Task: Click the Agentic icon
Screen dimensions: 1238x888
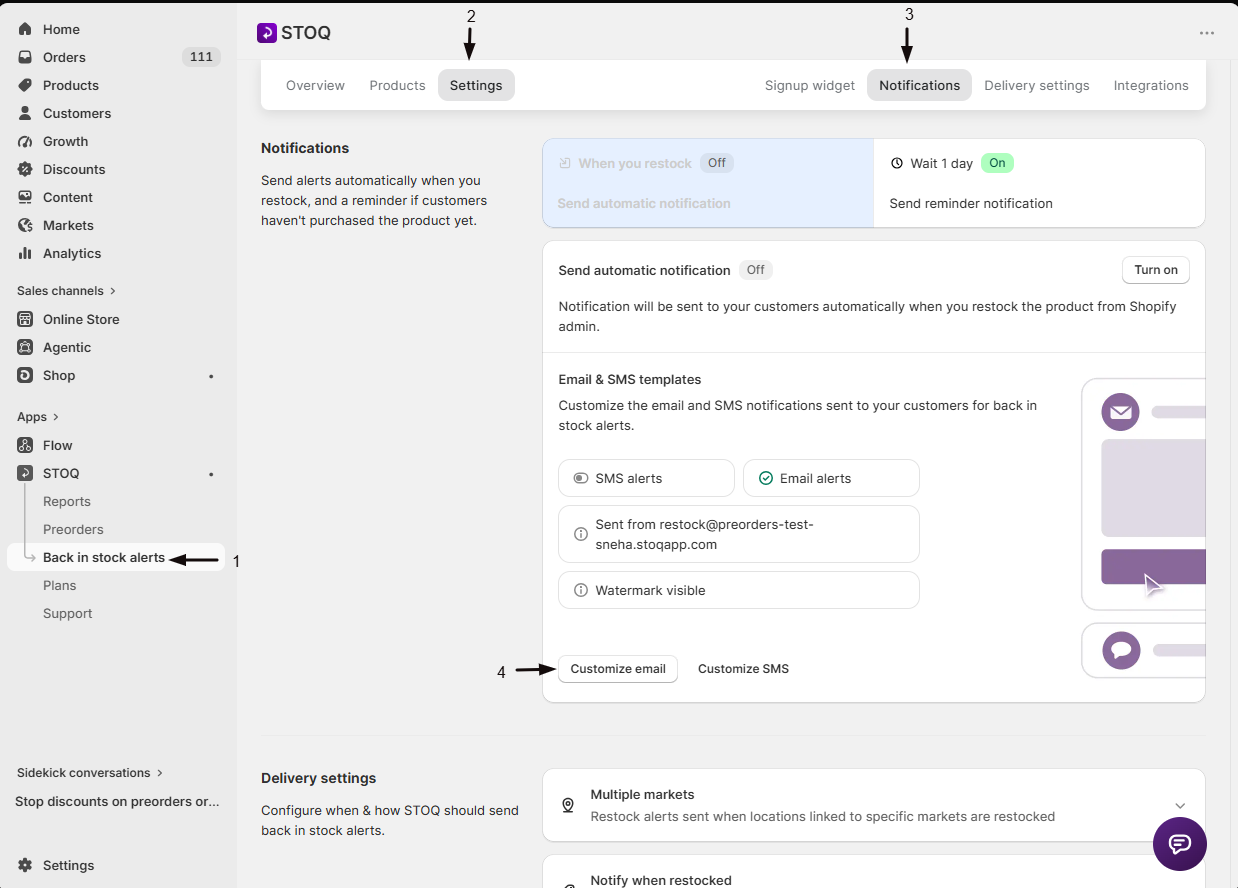Action: point(25,347)
